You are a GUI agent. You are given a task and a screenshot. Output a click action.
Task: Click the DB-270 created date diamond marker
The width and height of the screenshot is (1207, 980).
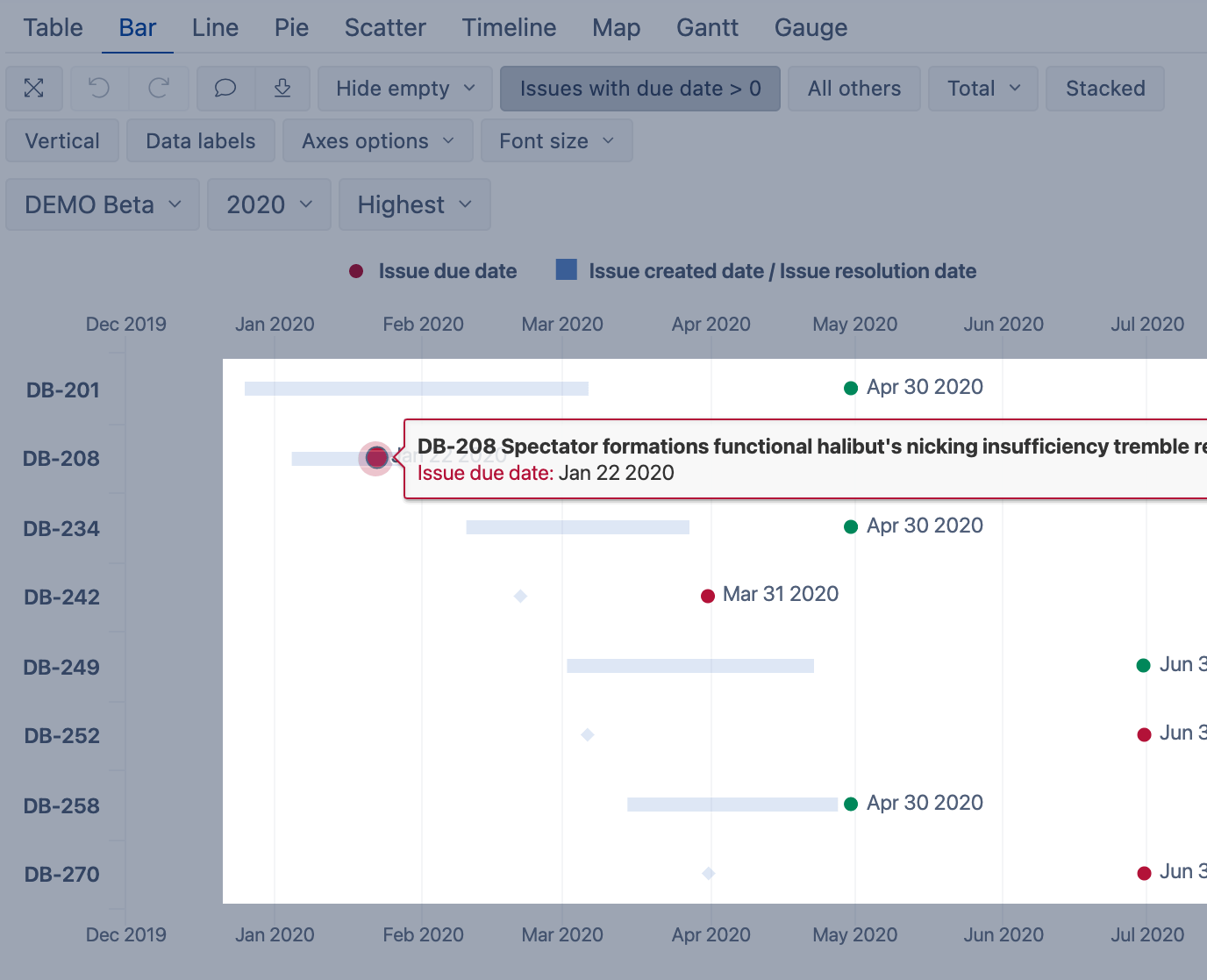click(x=709, y=873)
